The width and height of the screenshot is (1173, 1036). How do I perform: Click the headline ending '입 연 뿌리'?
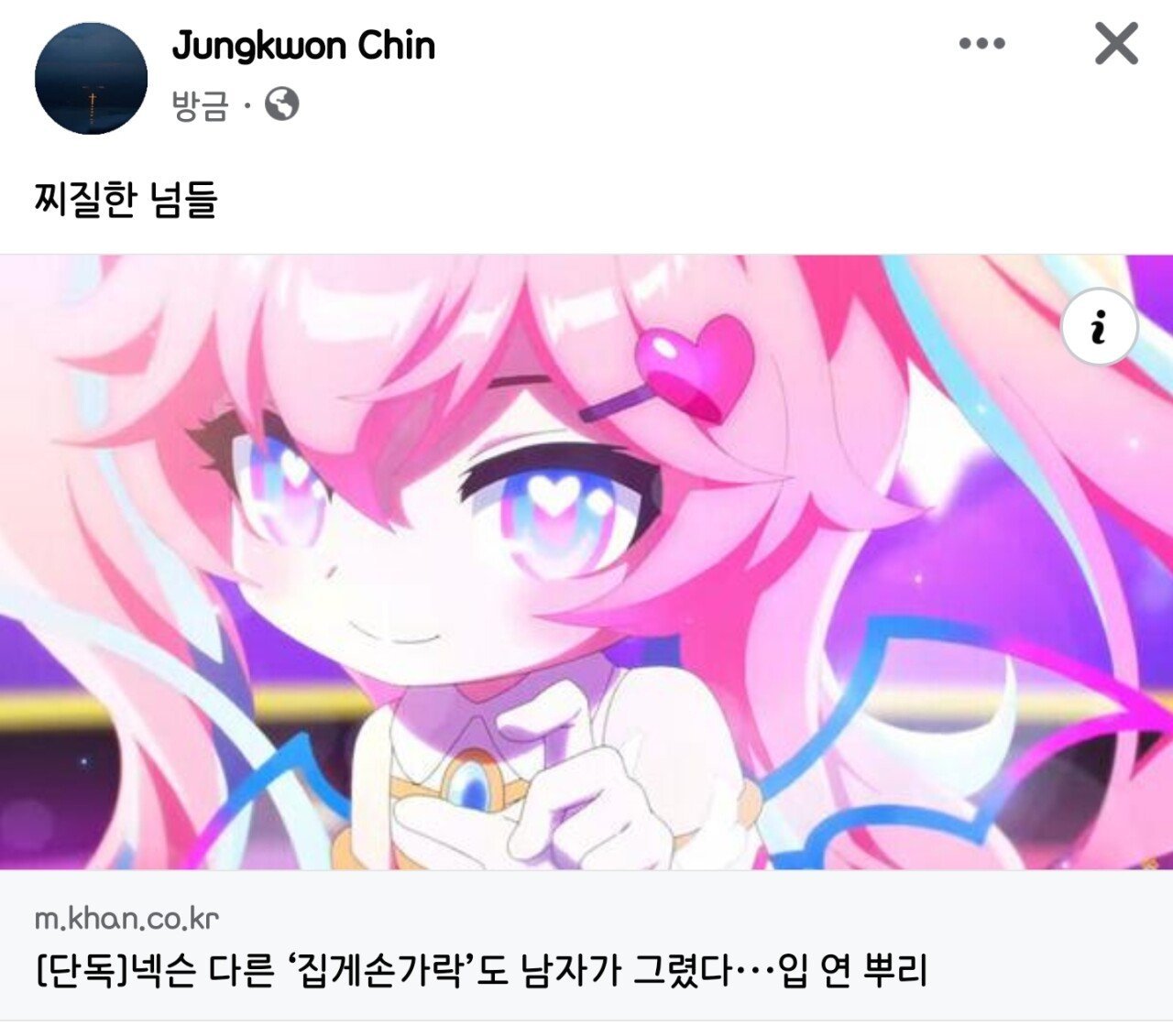click(853, 971)
